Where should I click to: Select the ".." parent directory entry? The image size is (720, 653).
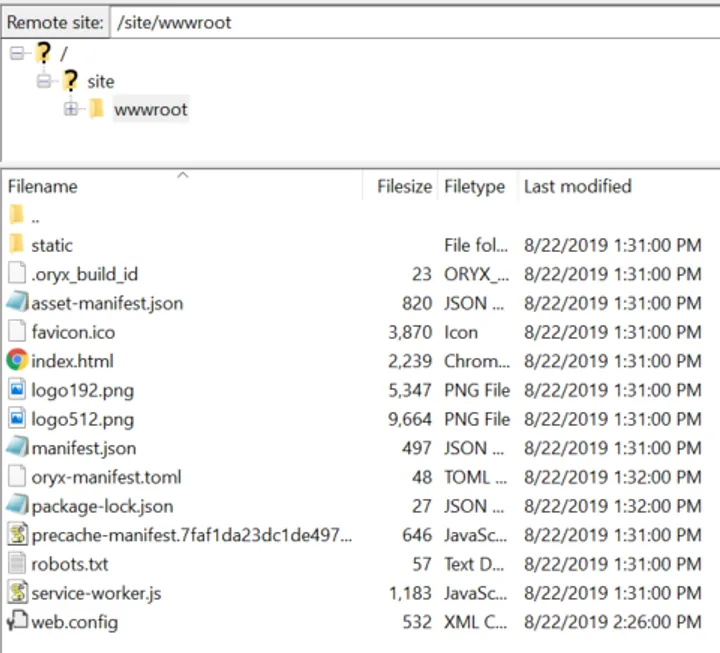(x=35, y=220)
